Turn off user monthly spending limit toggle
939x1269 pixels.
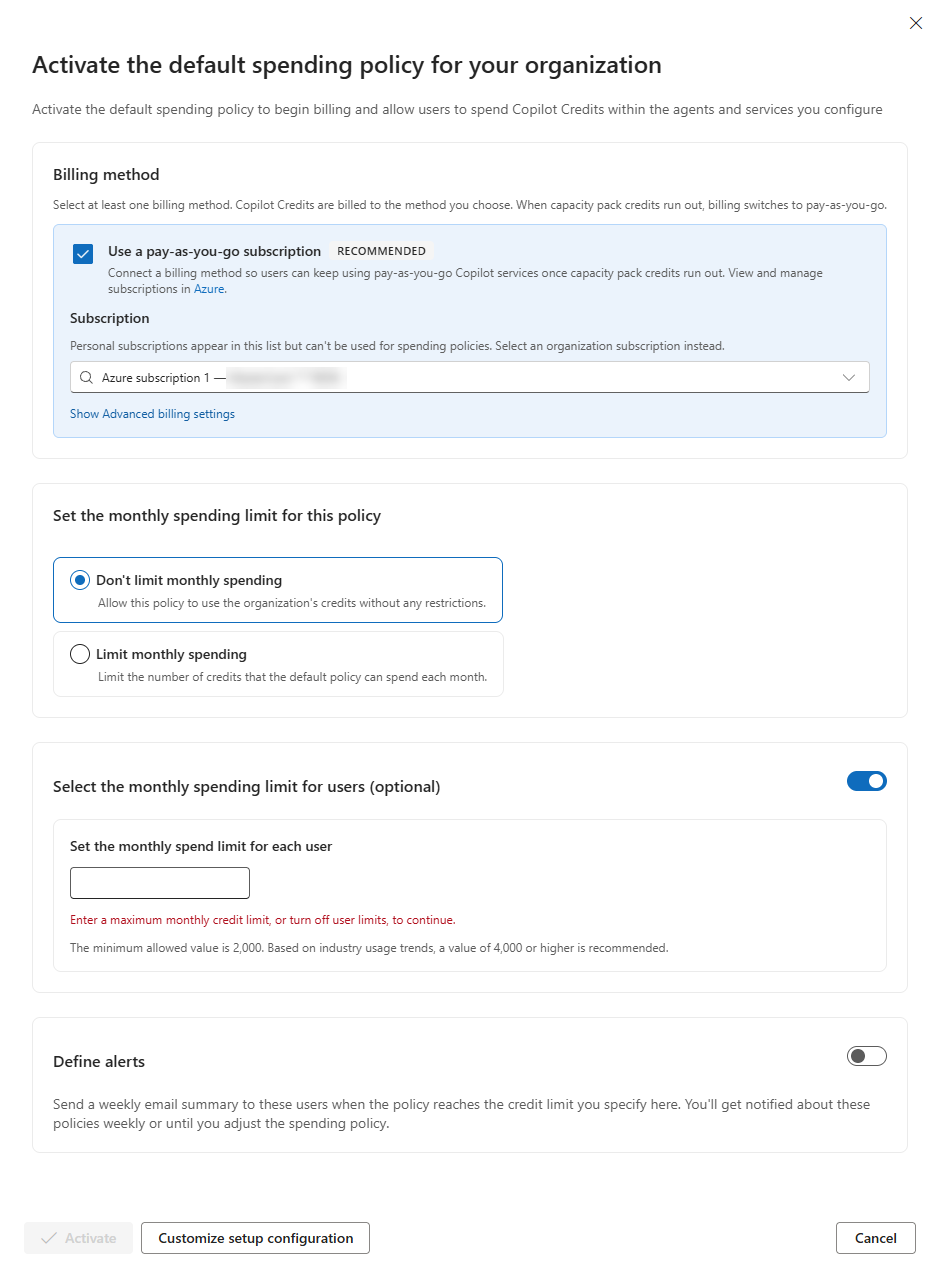coord(866,781)
